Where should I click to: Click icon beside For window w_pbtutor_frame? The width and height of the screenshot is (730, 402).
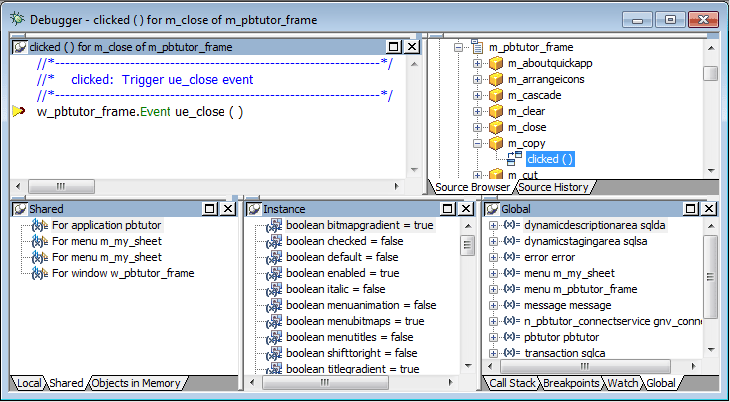(39, 273)
